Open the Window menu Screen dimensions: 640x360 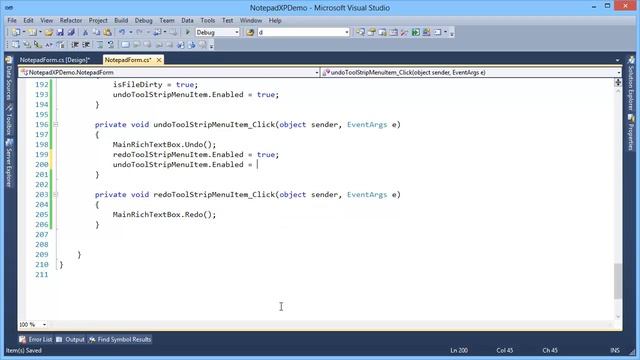(x=251, y=20)
